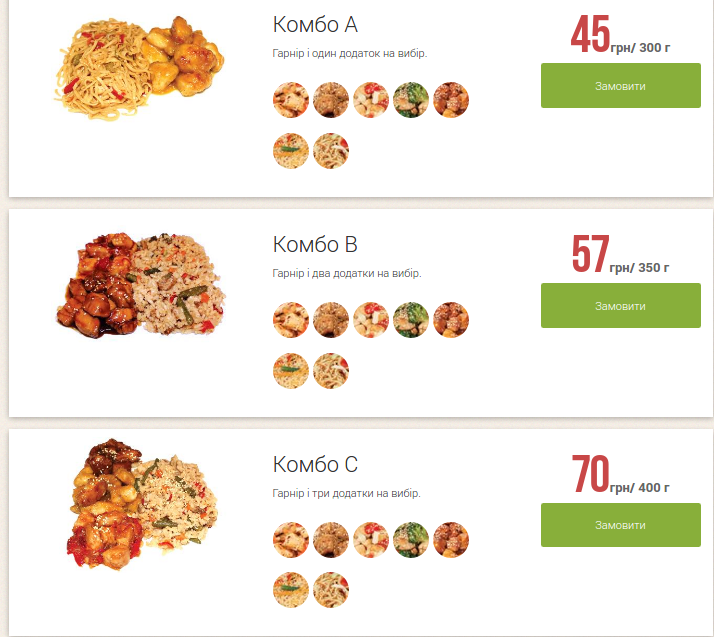
Task: Open the Комбо A title
Action: pos(315,25)
